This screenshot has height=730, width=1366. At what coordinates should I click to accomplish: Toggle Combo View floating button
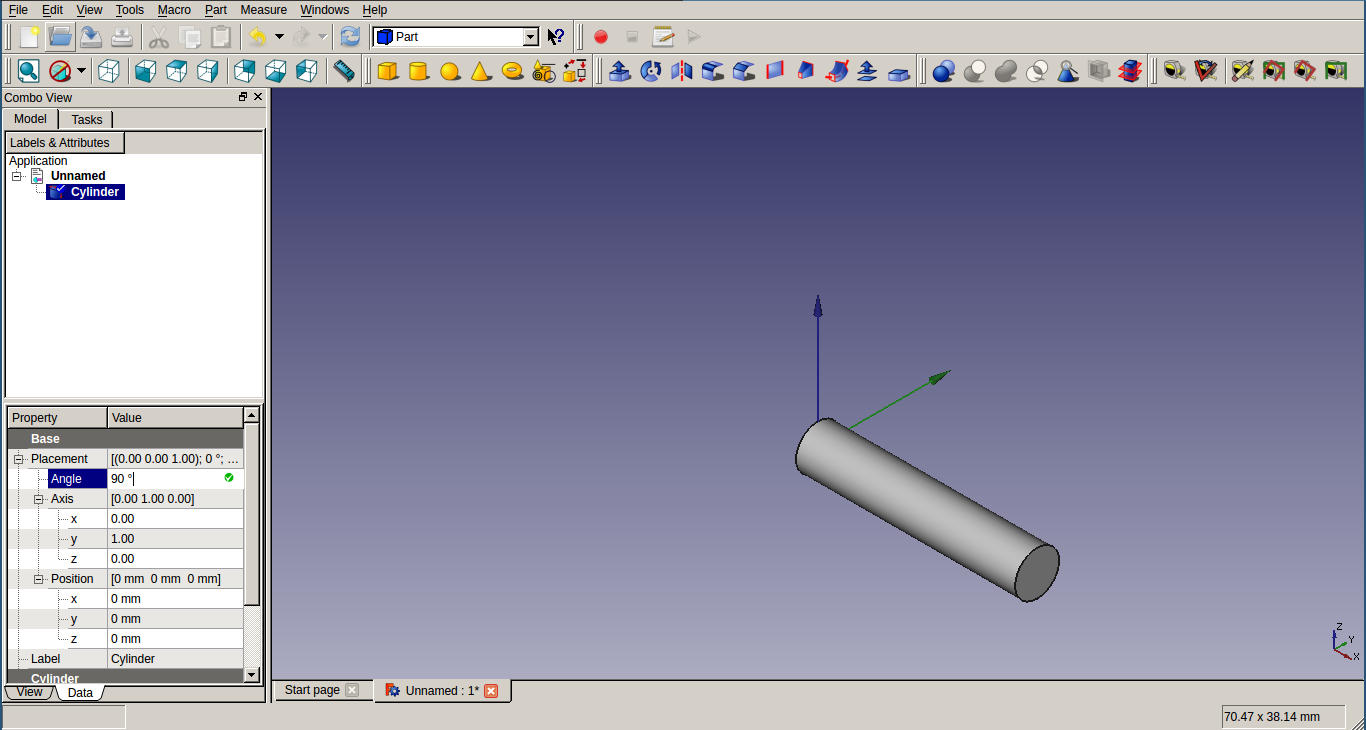[242, 97]
